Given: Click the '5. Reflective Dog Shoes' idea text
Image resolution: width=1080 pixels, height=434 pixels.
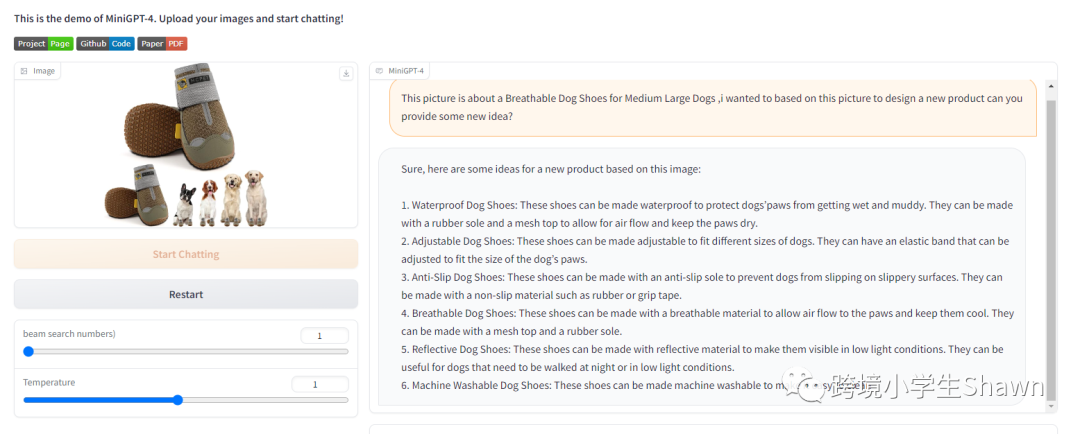Looking at the screenshot, I should pyautogui.click(x=703, y=358).
